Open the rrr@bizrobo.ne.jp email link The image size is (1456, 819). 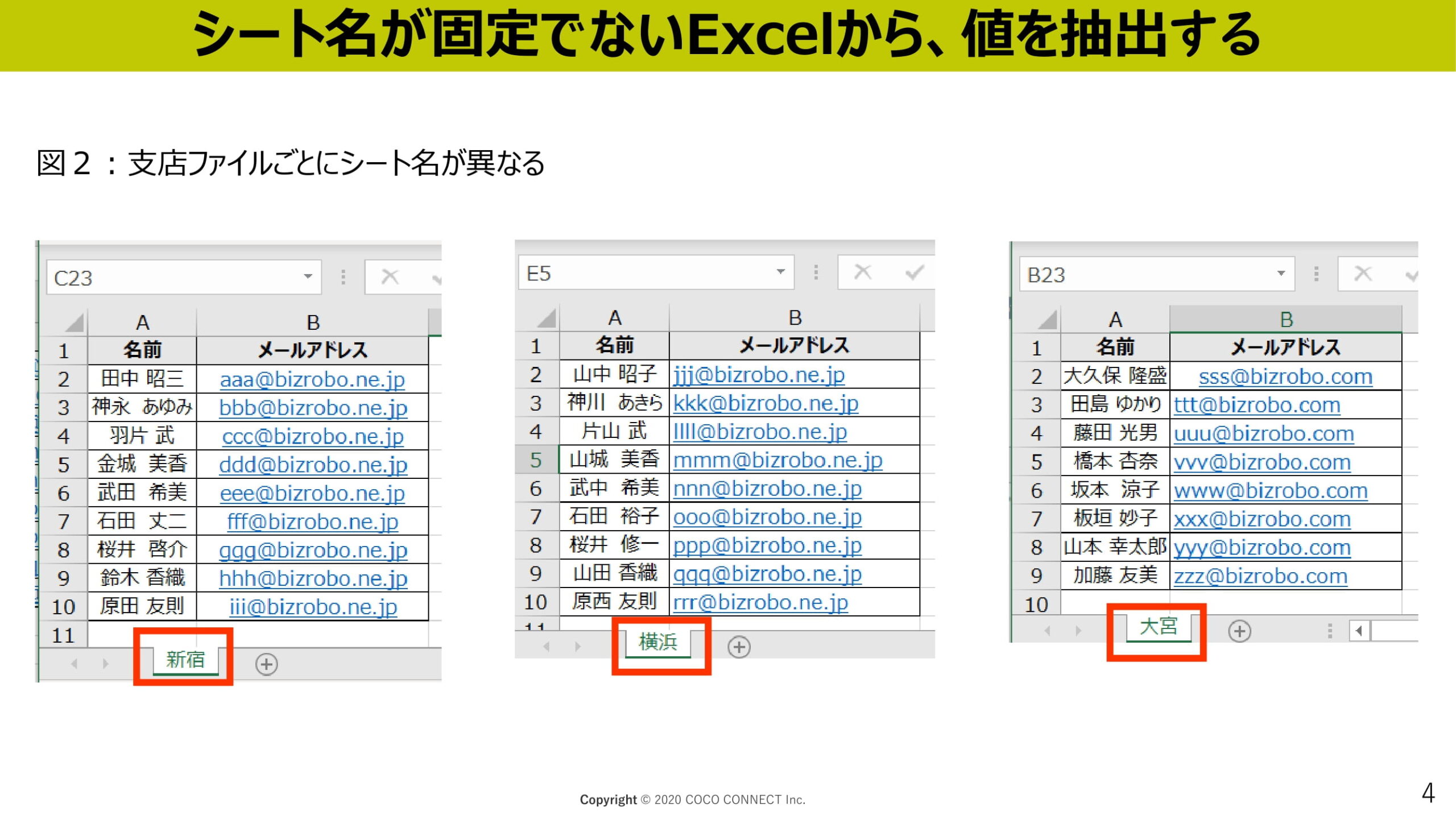[x=760, y=602]
